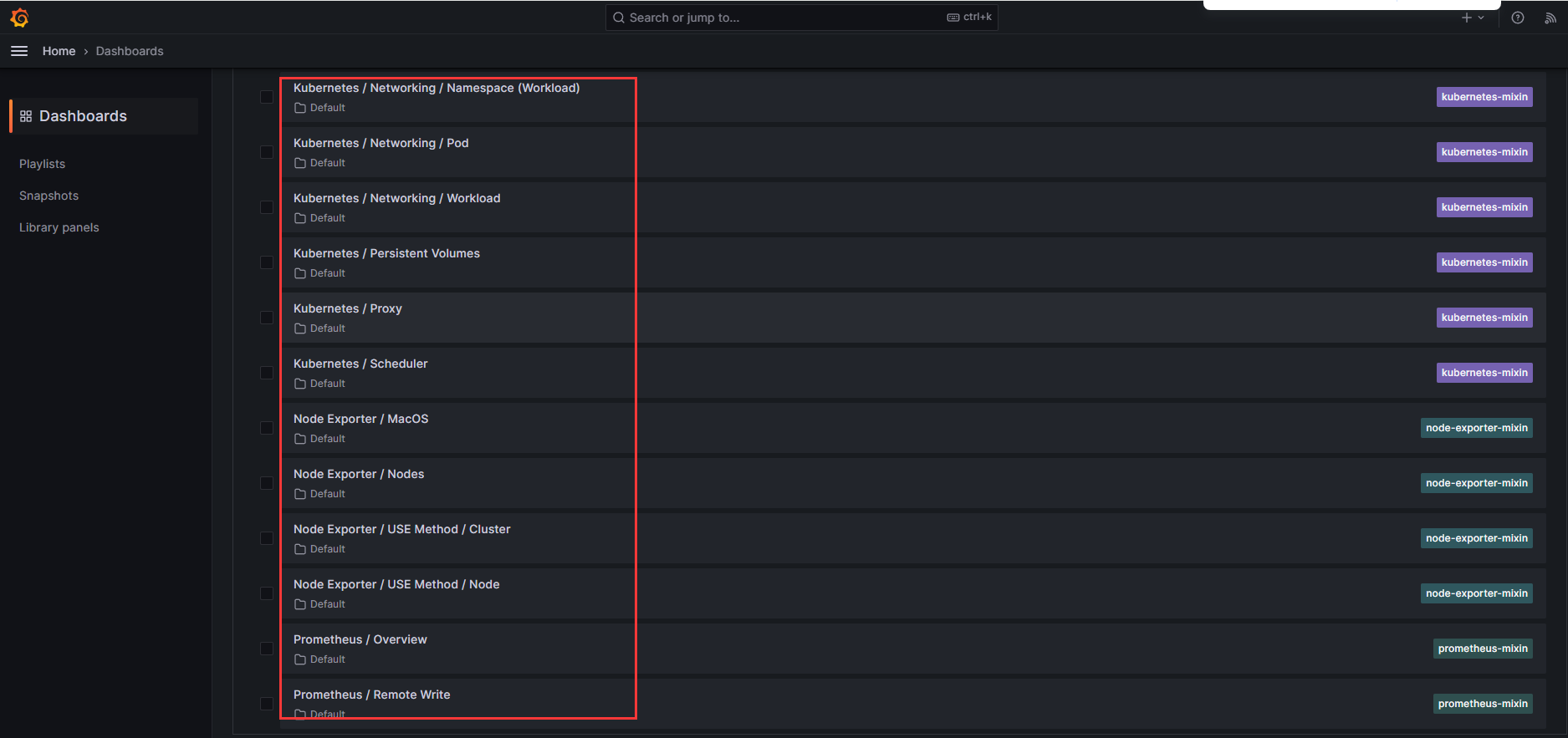Screen dimensions: 1568x738
Task: Click kubernetes-mixin tag on Networking / Workload row
Action: click(x=1484, y=207)
